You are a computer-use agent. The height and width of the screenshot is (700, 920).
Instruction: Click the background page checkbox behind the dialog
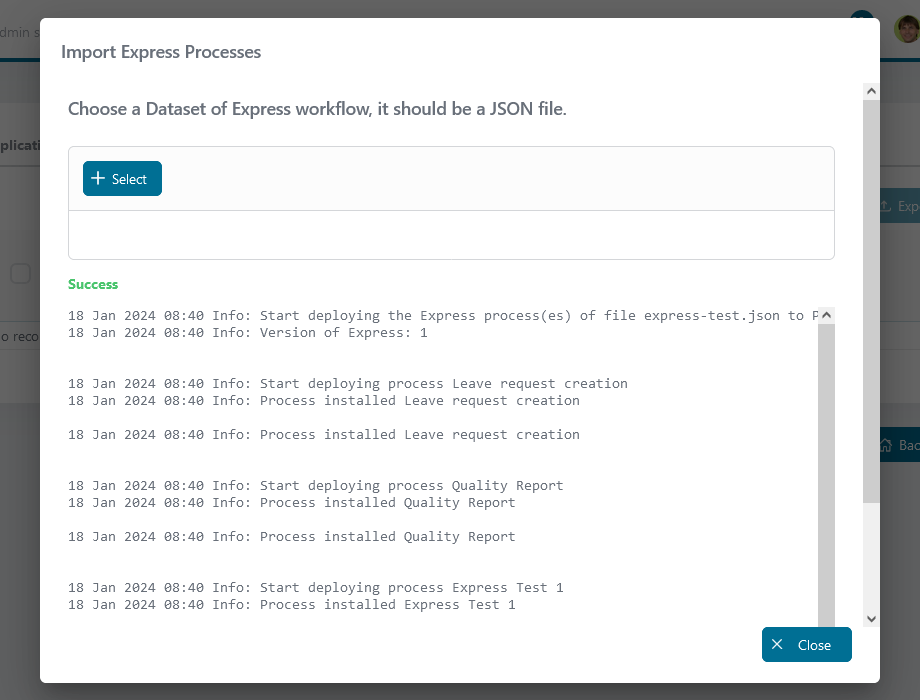21,273
